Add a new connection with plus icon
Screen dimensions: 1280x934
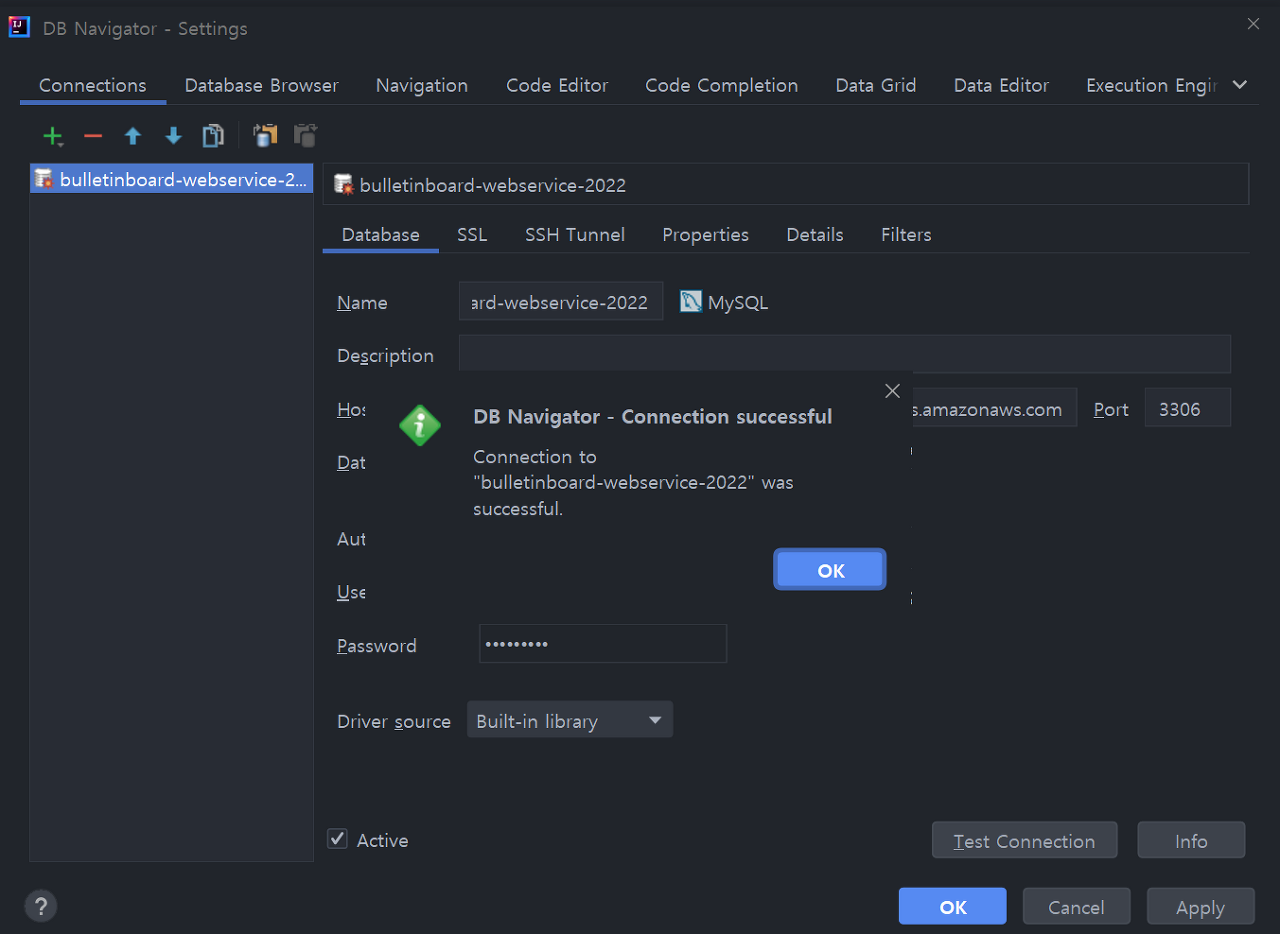pos(53,136)
